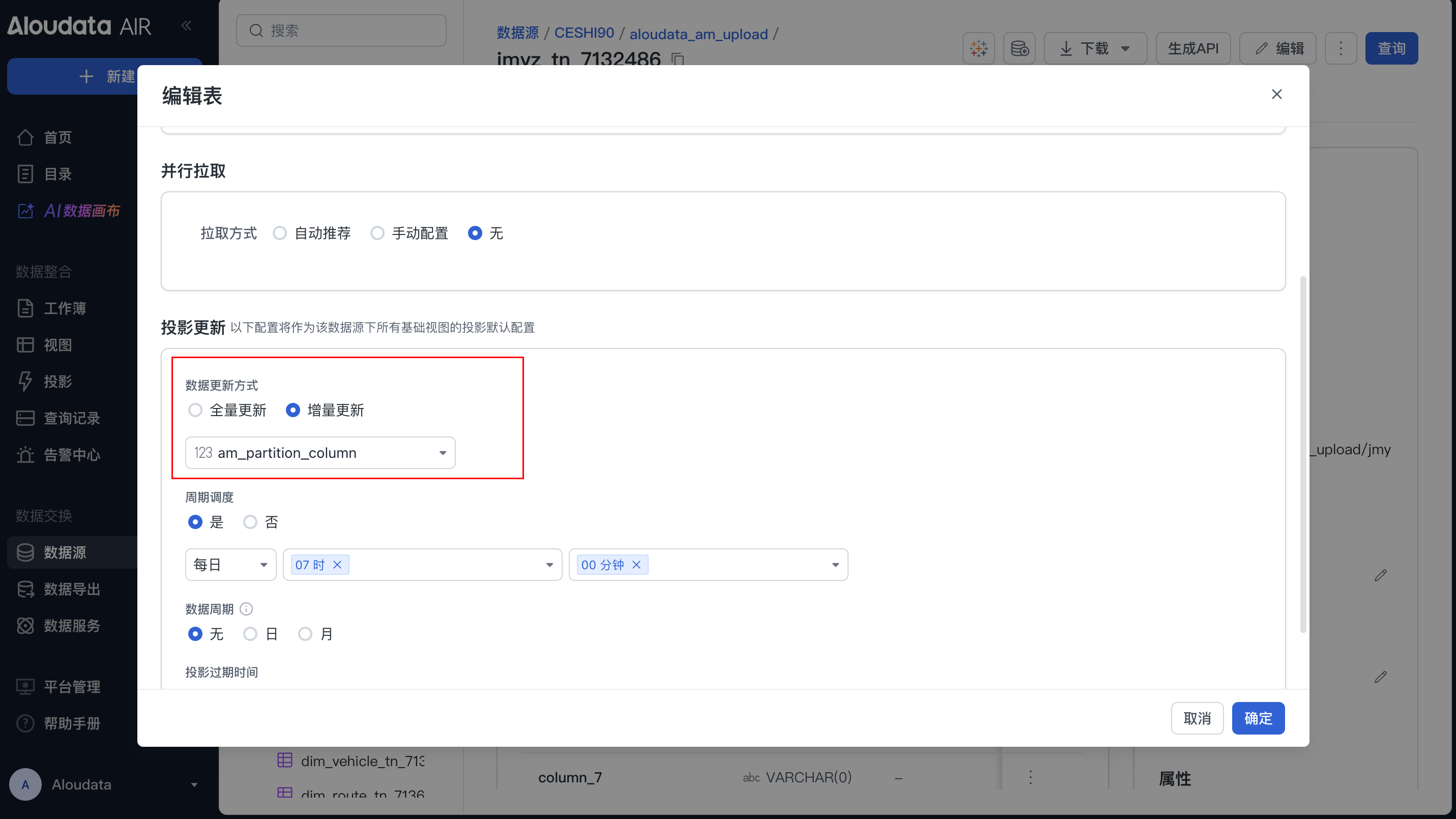Open 数据服务 menu item label
Screen dimensions: 1456x819
point(72,626)
